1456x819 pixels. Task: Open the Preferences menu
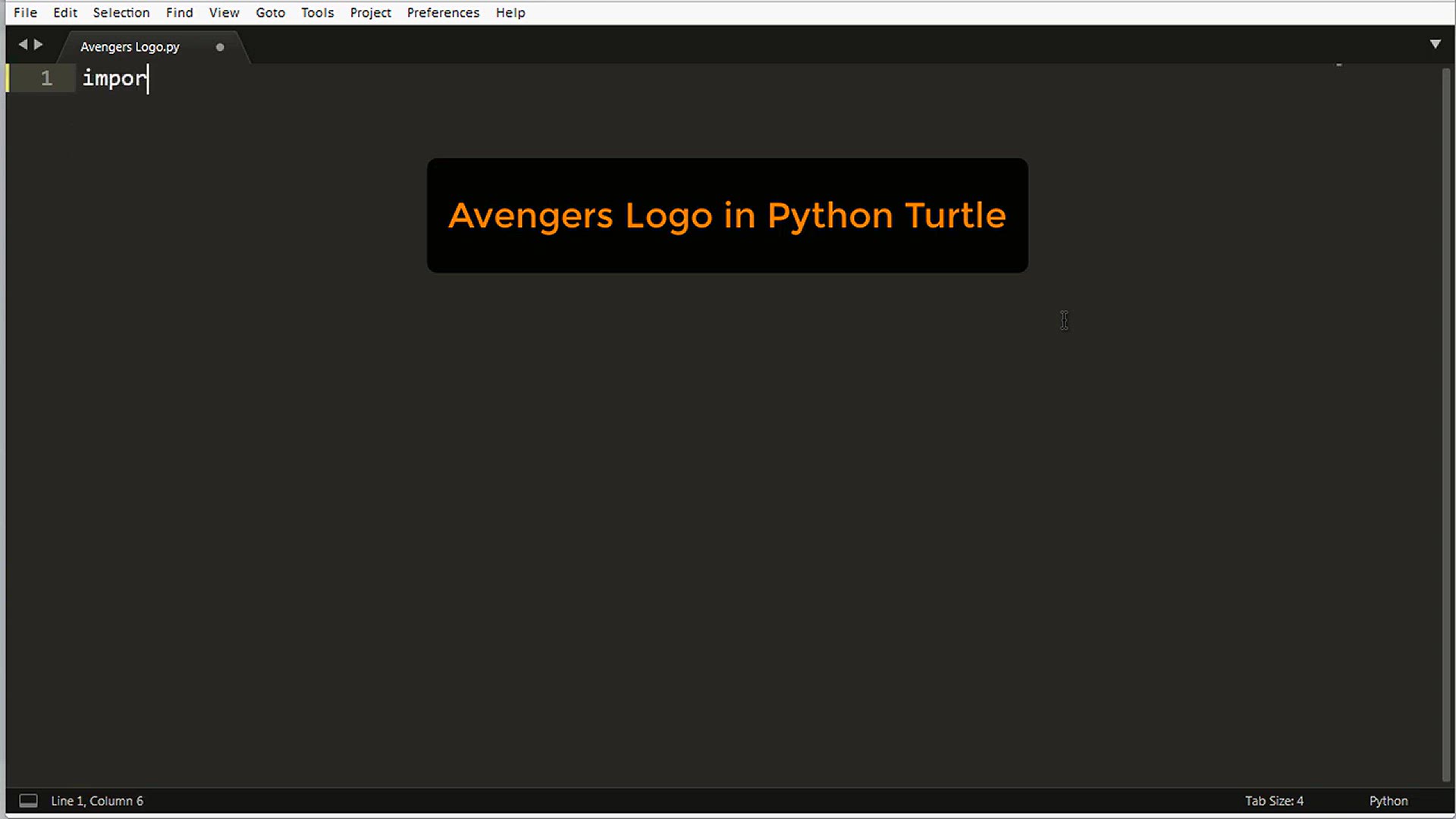[x=443, y=12]
